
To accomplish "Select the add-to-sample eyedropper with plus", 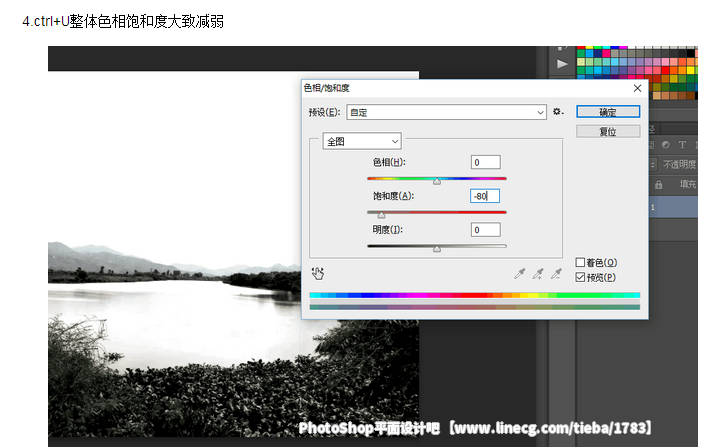I will tap(538, 273).
